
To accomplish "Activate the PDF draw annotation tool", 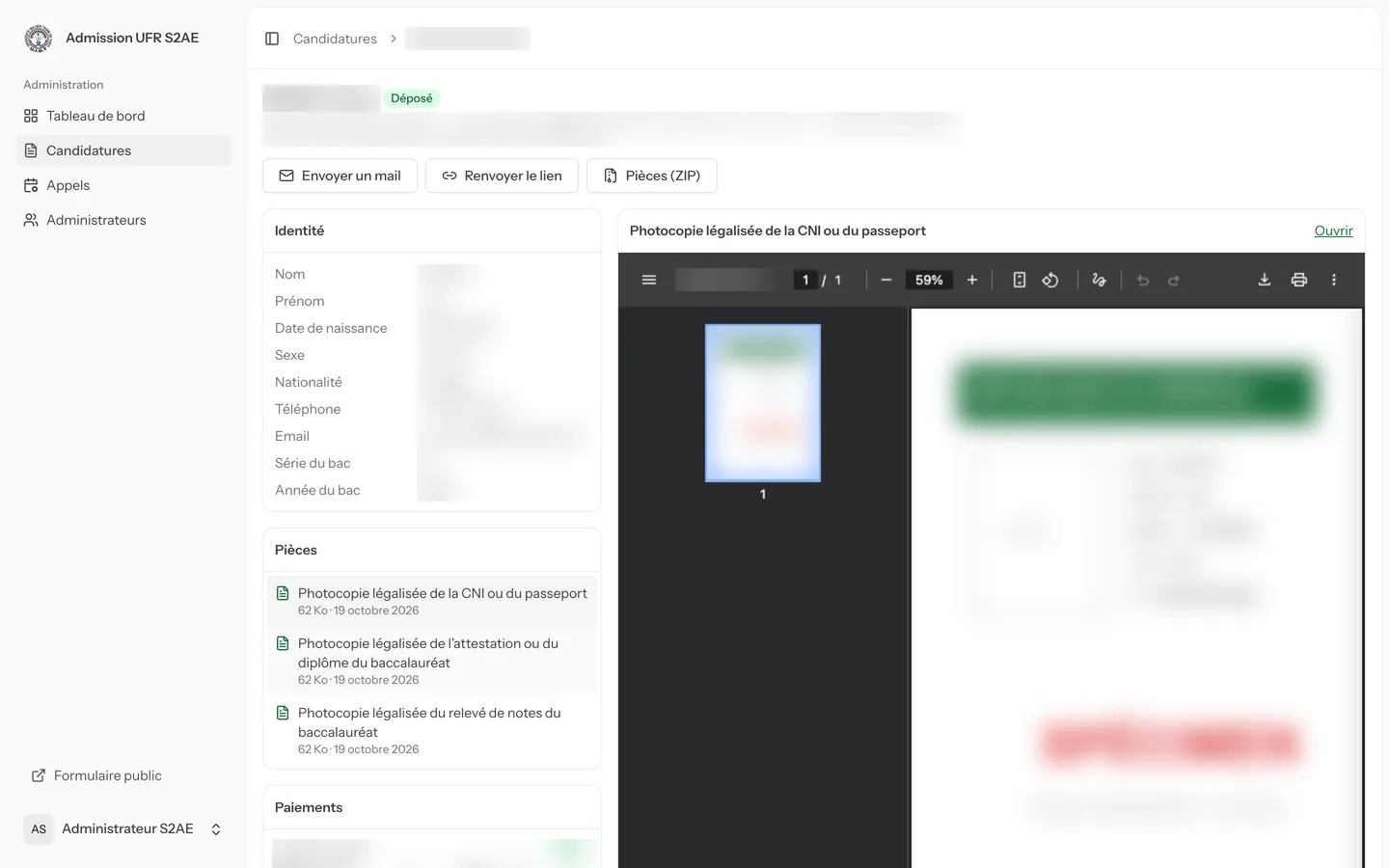I will point(1099,280).
